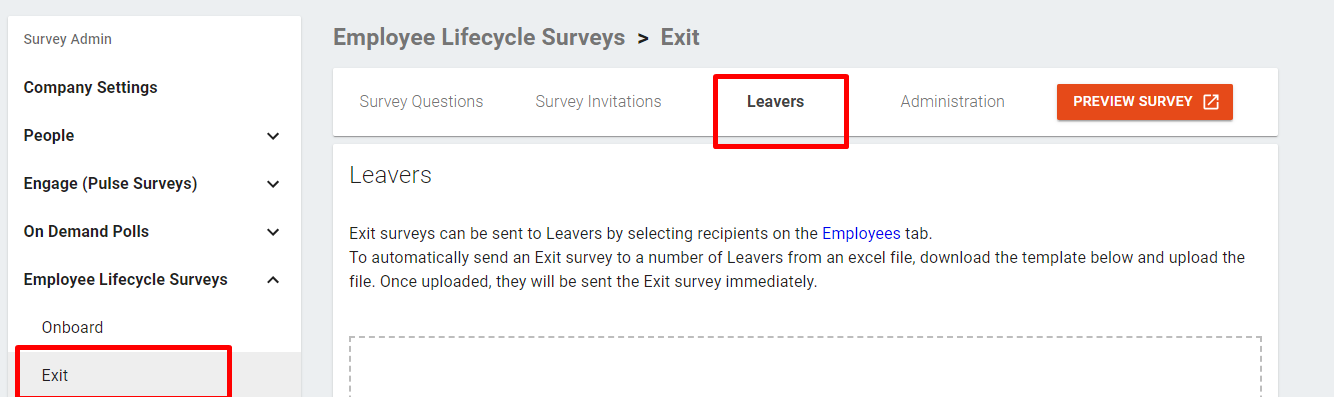
Task: Follow the blue Employees link
Action: click(861, 234)
